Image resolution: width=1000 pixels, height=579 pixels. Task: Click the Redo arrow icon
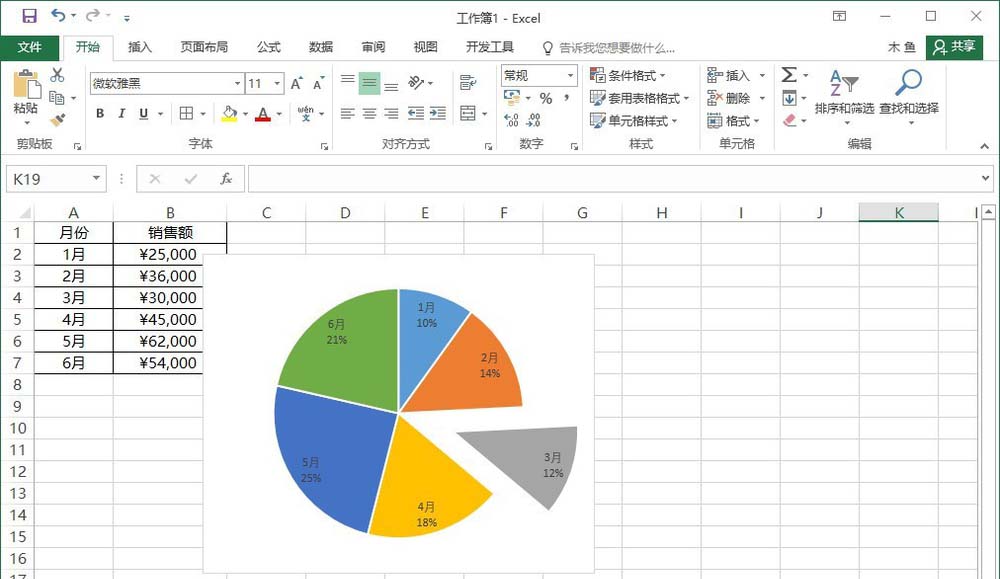pyautogui.click(x=93, y=15)
